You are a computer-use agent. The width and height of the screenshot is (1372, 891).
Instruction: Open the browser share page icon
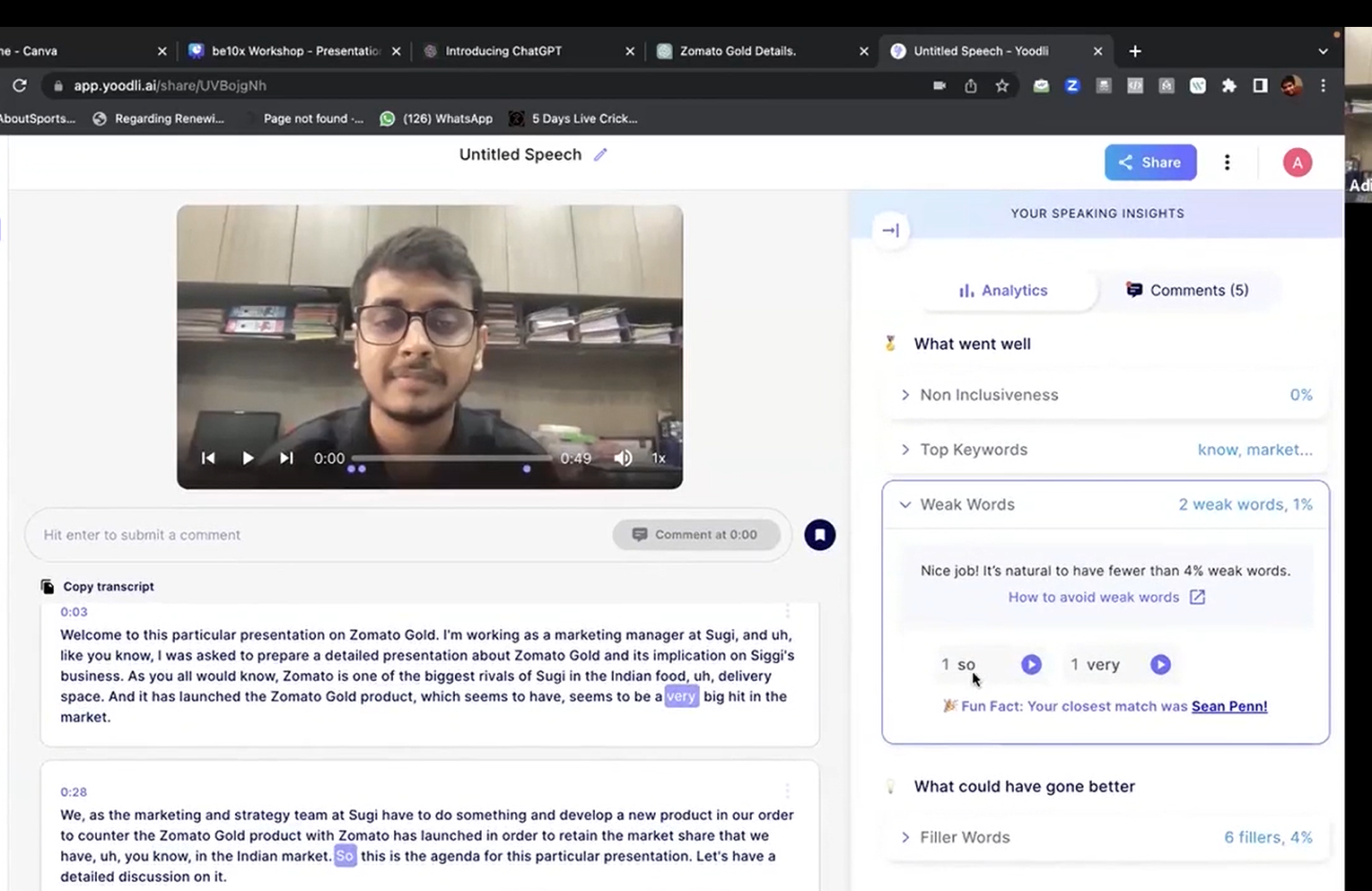[x=971, y=85]
